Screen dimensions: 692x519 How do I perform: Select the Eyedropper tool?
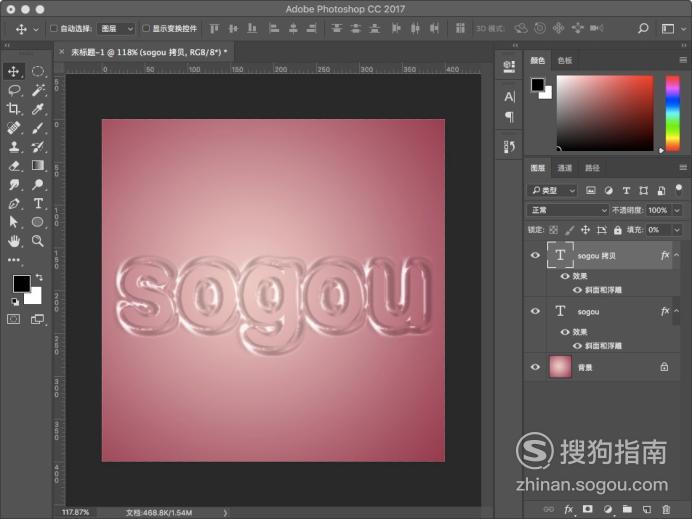pyautogui.click(x=38, y=109)
